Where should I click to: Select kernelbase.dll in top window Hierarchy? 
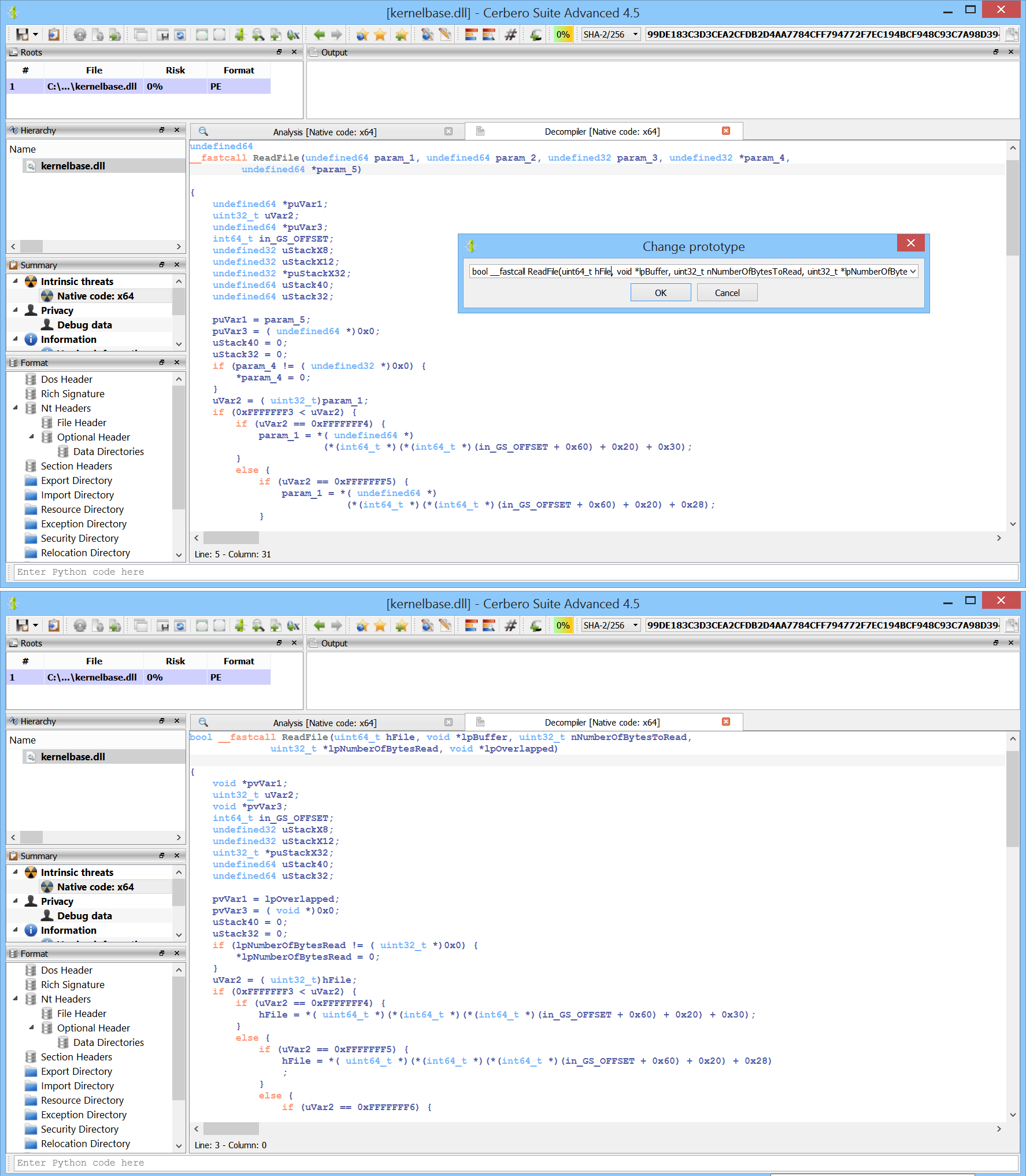click(x=73, y=166)
